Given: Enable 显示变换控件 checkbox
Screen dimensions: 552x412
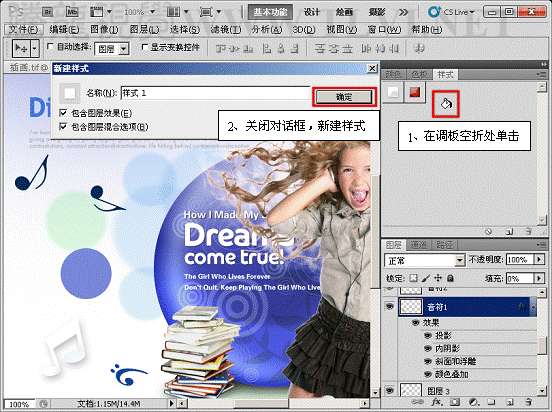Looking at the screenshot, I should coord(144,46).
